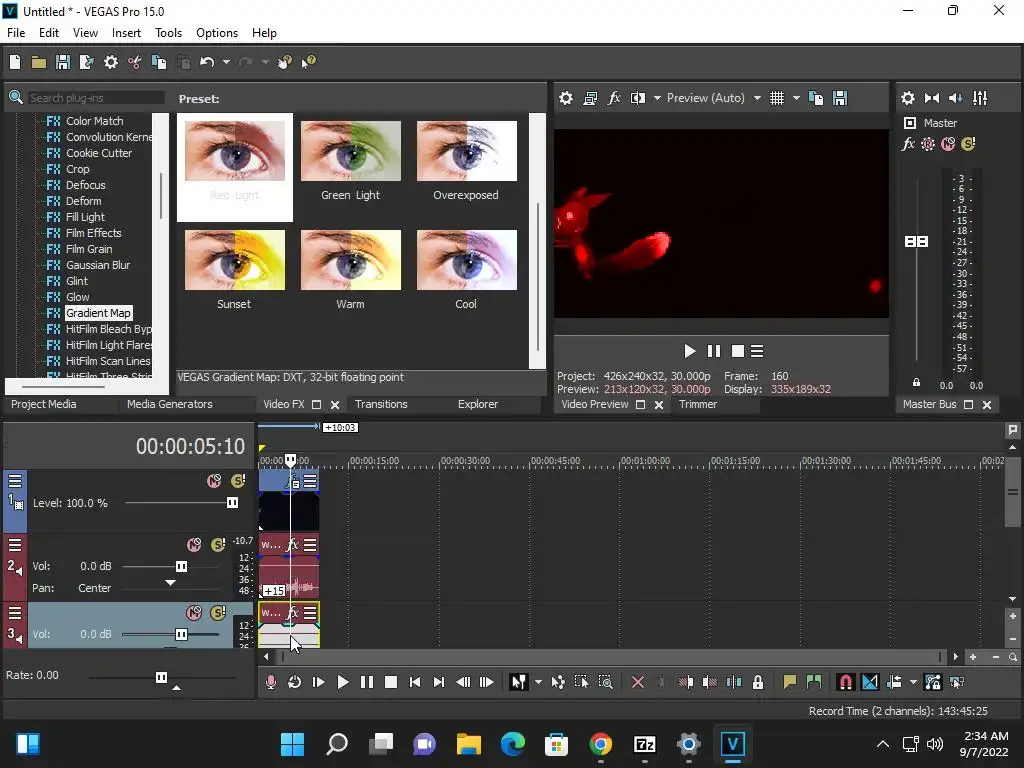Toggle the Dim Output speaker icon
This screenshot has width=1024, height=768.
tap(955, 98)
